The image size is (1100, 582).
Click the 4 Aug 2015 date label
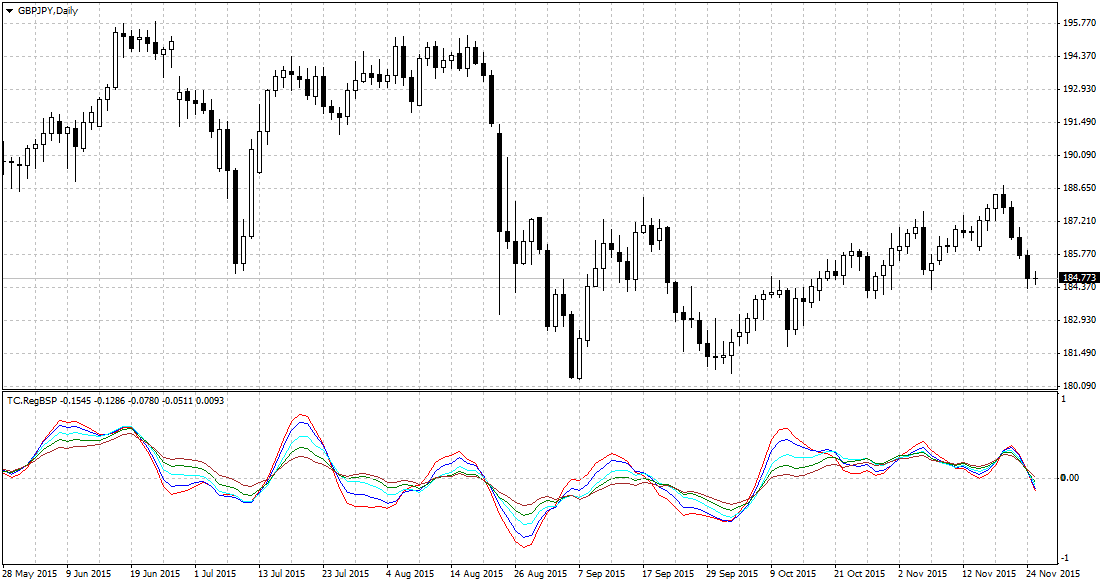coord(410,574)
